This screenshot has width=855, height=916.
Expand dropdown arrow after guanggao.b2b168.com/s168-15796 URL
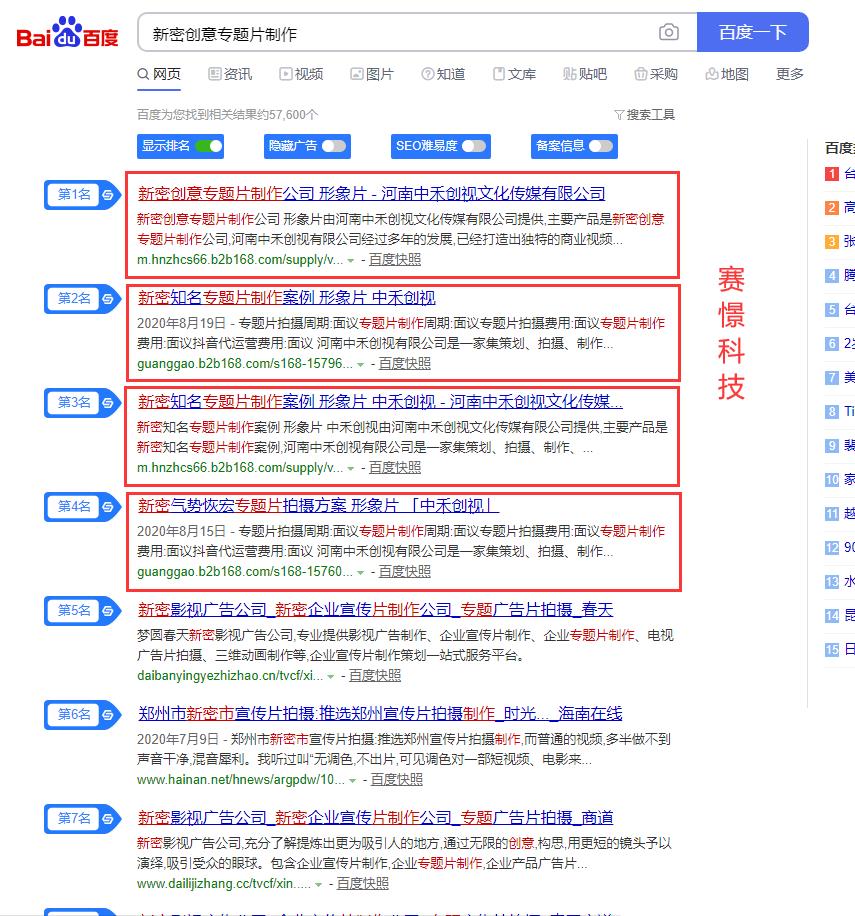click(x=361, y=365)
